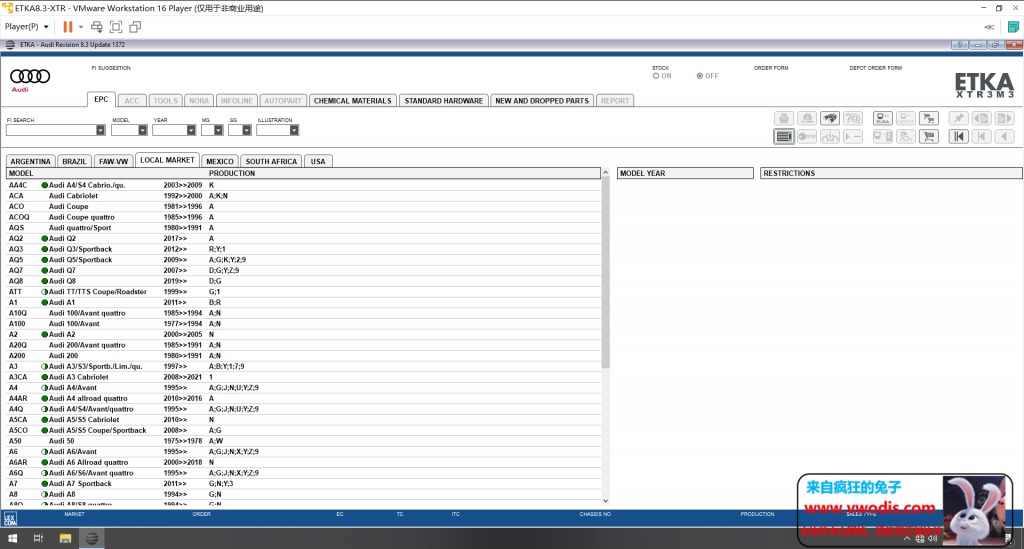Screen dimensions: 1024x549
Task: Open search with the binoculars icon
Action: pos(830,118)
